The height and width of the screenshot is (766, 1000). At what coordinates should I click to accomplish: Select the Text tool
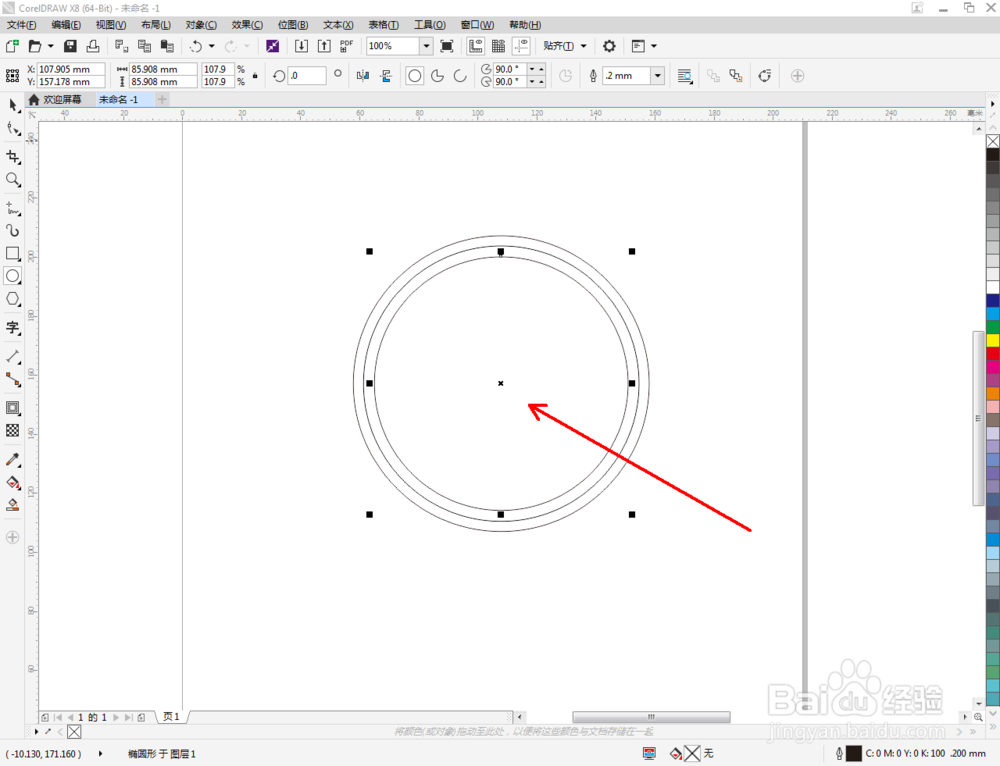click(13, 328)
